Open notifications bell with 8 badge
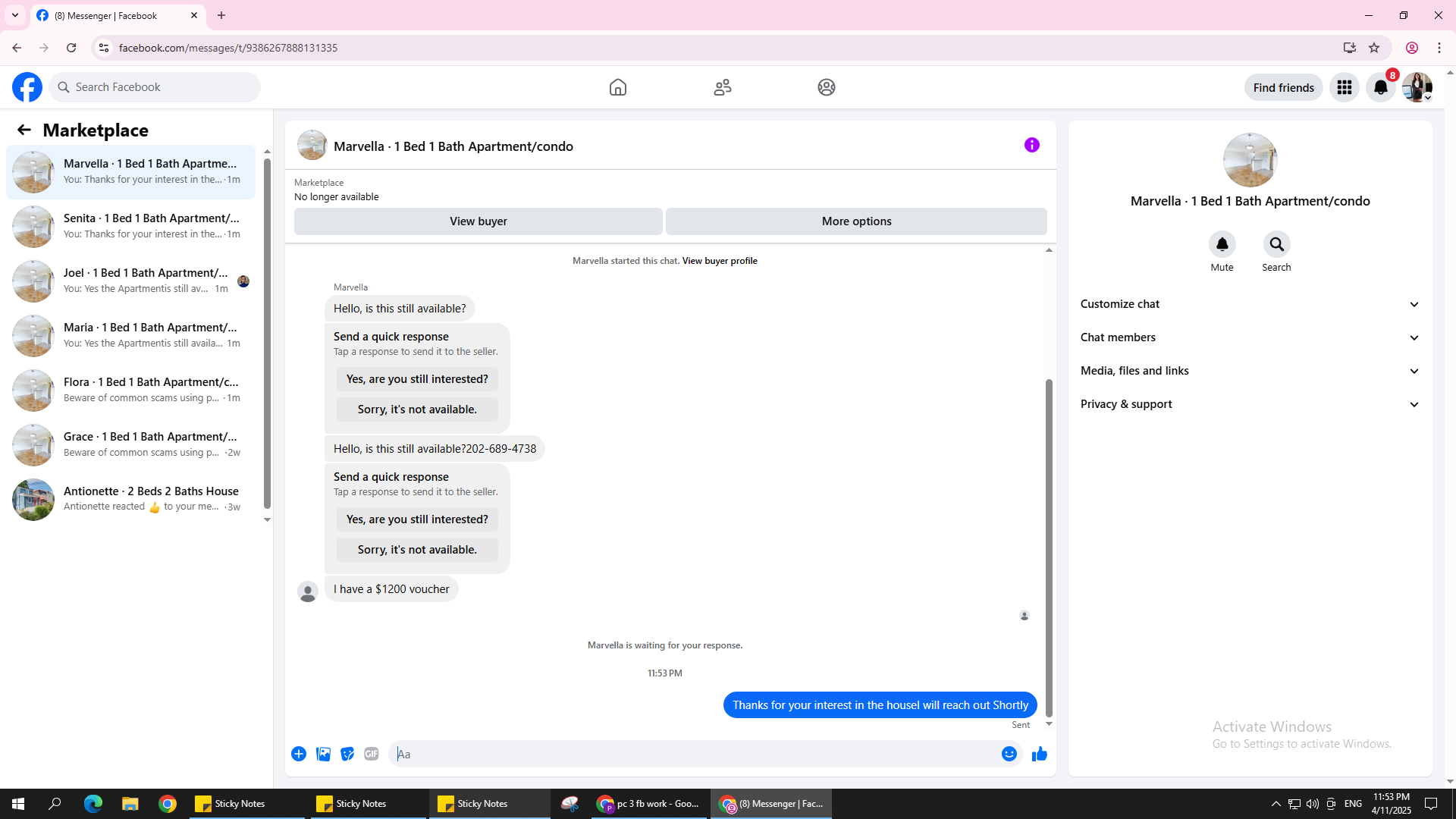1456x819 pixels. coord(1381,87)
